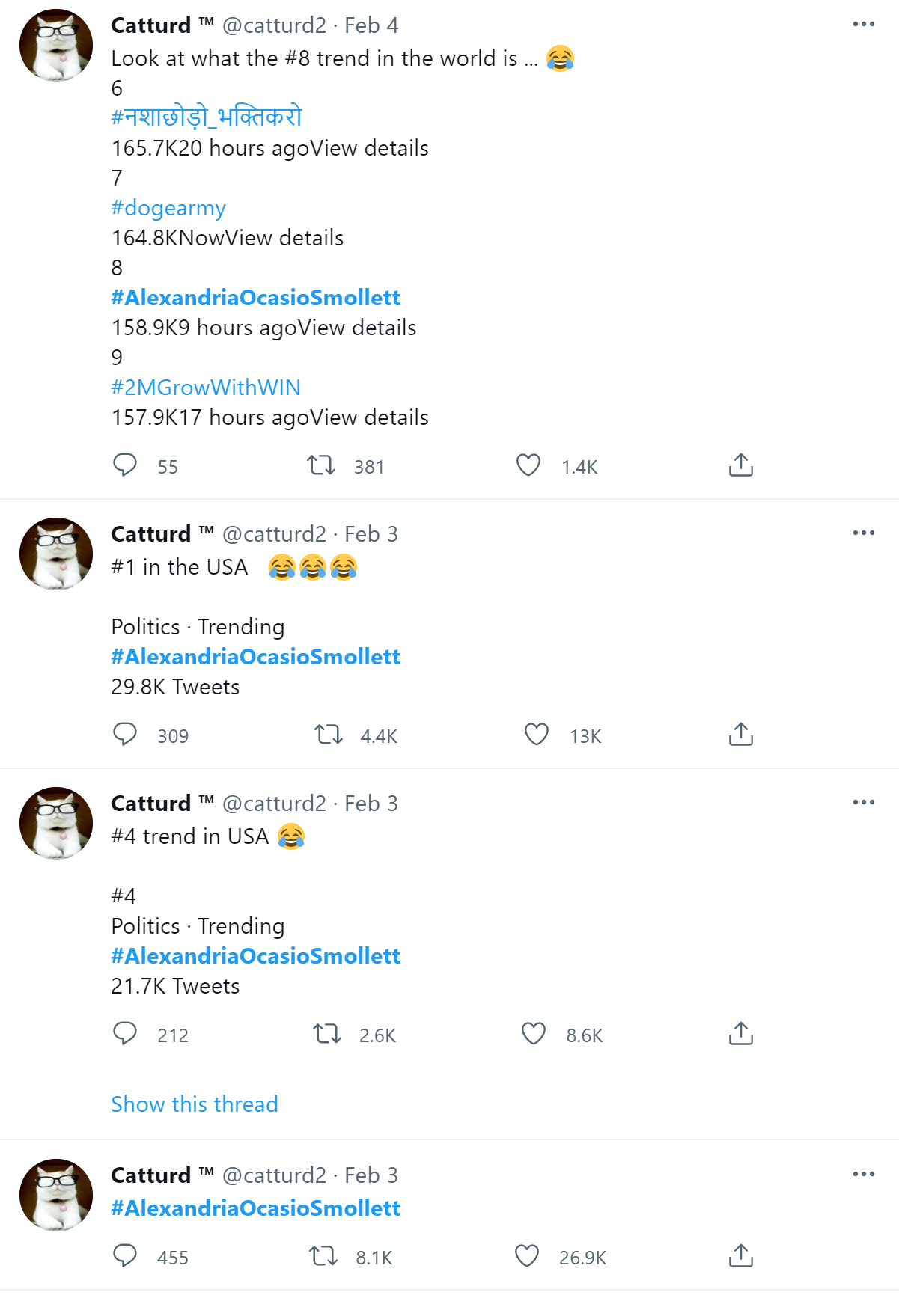Reply to the '#4 trend in USA' tweet
This screenshot has width=899, height=1316.
(125, 1034)
